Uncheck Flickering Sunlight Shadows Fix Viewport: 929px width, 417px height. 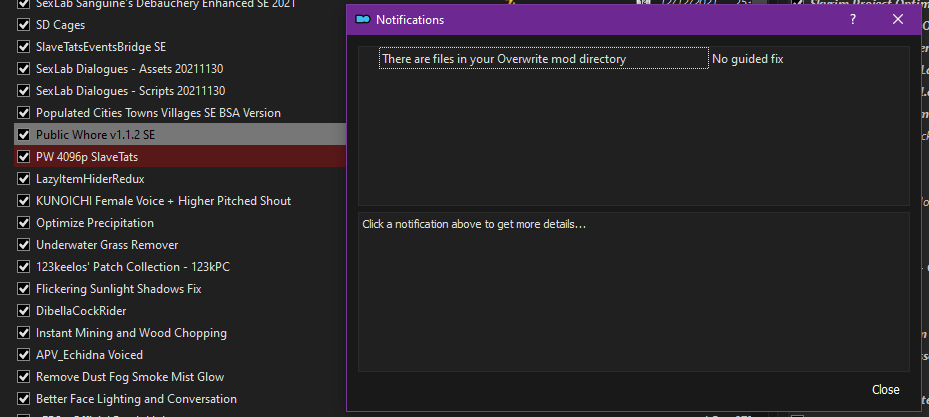pos(24,289)
